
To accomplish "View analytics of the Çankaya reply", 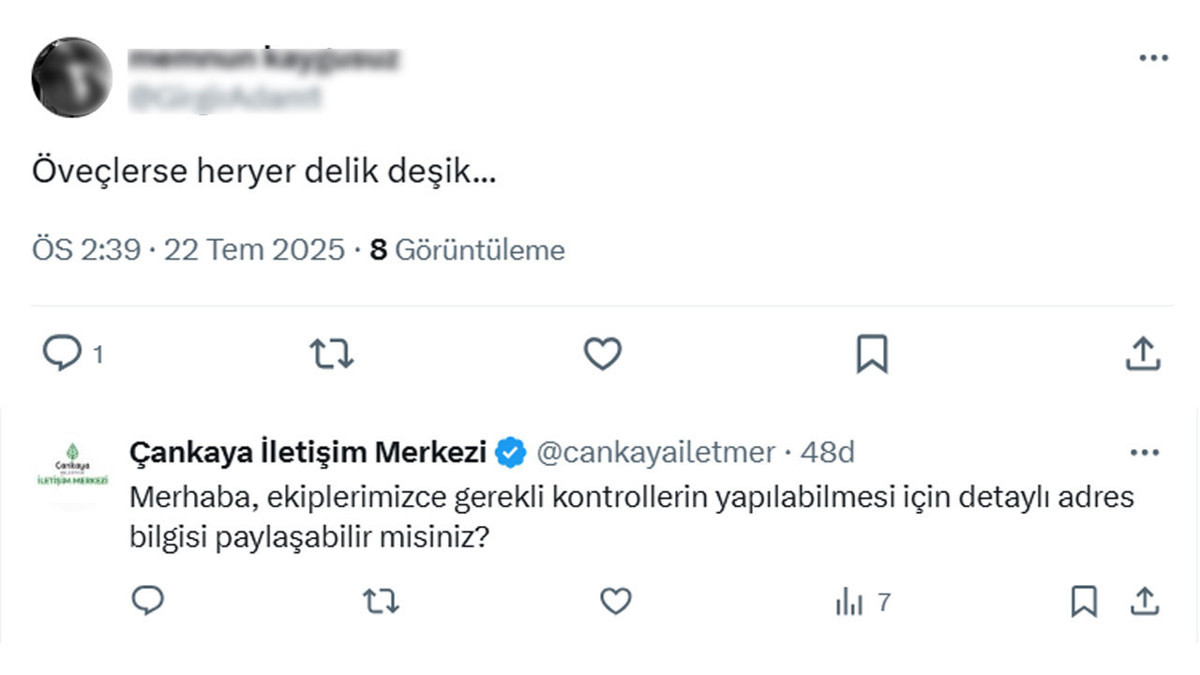I will pos(851,602).
